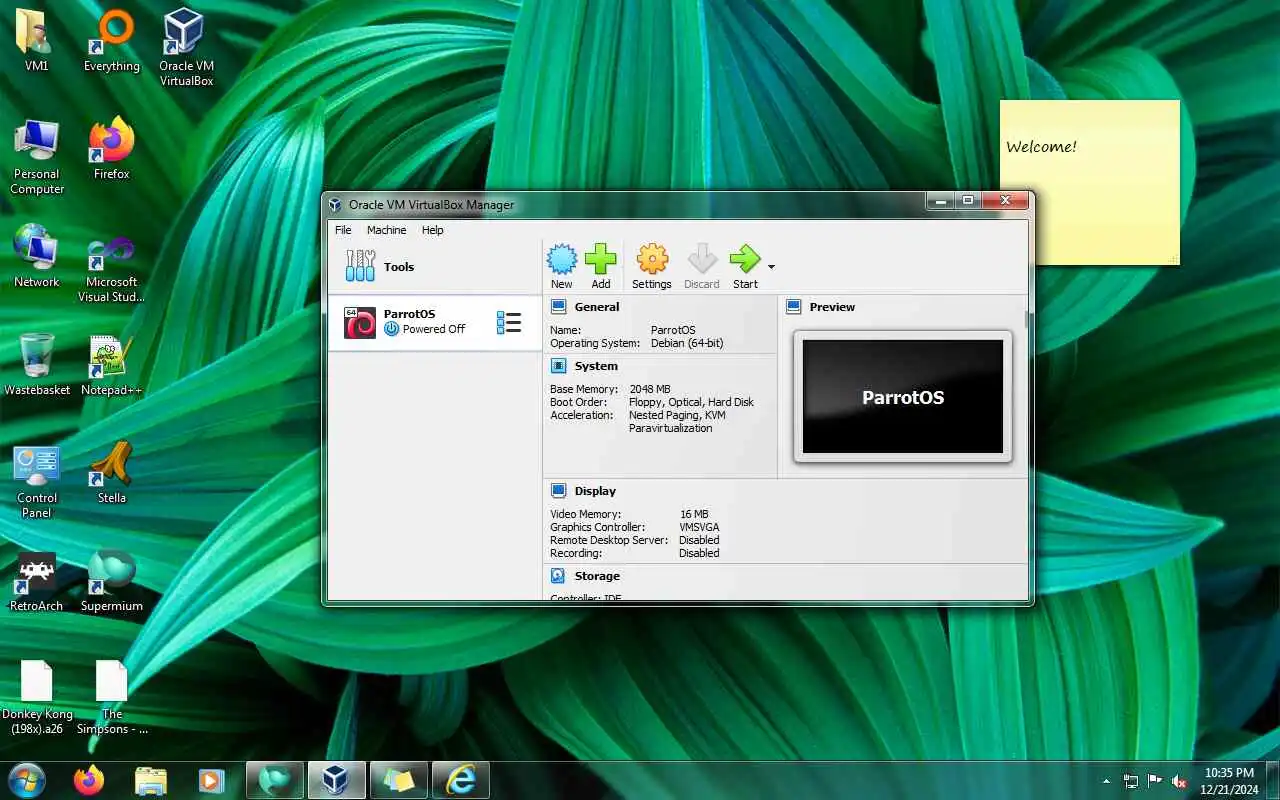
Task: Click the Sticky Notes taskbar button
Action: coord(399,780)
